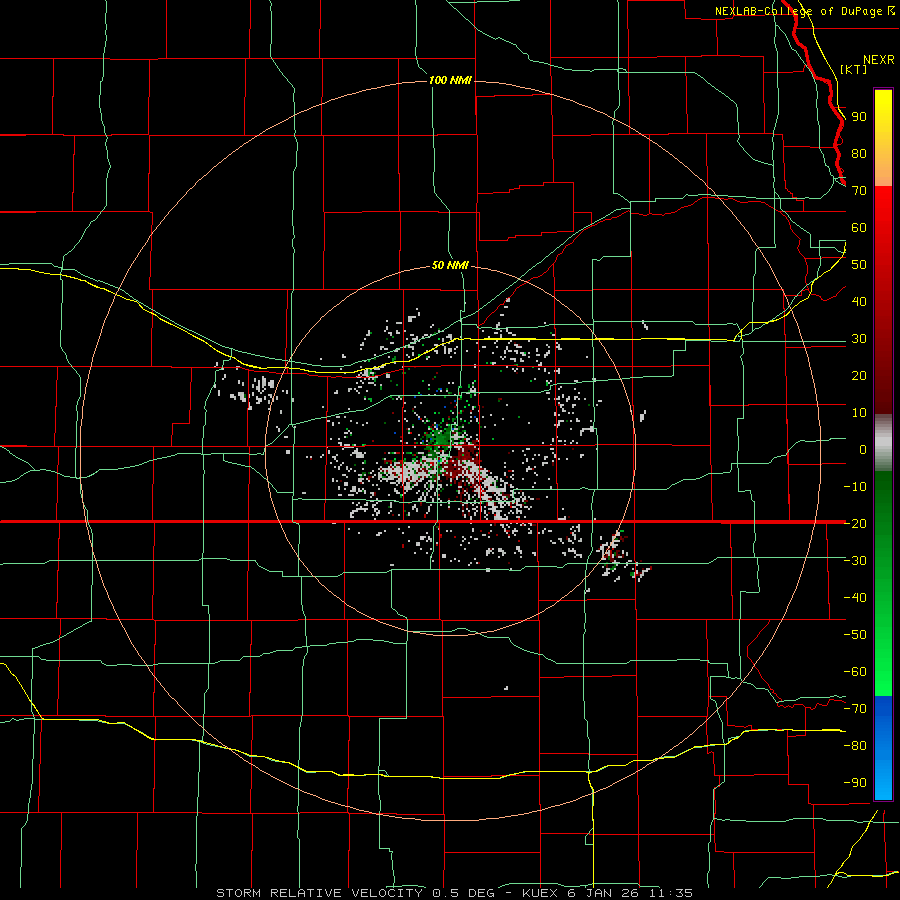Click the yellow-orange band of the color bar

pos(883,138)
